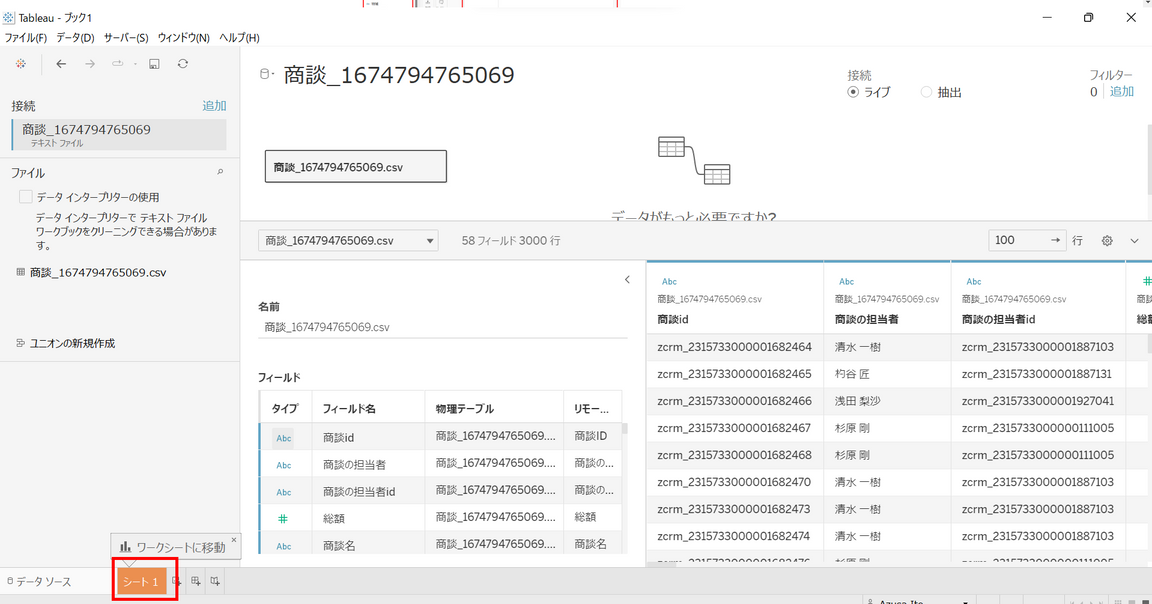Click 追加 link next to 接続
Image resolution: width=1152 pixels, height=604 pixels.
215,106
